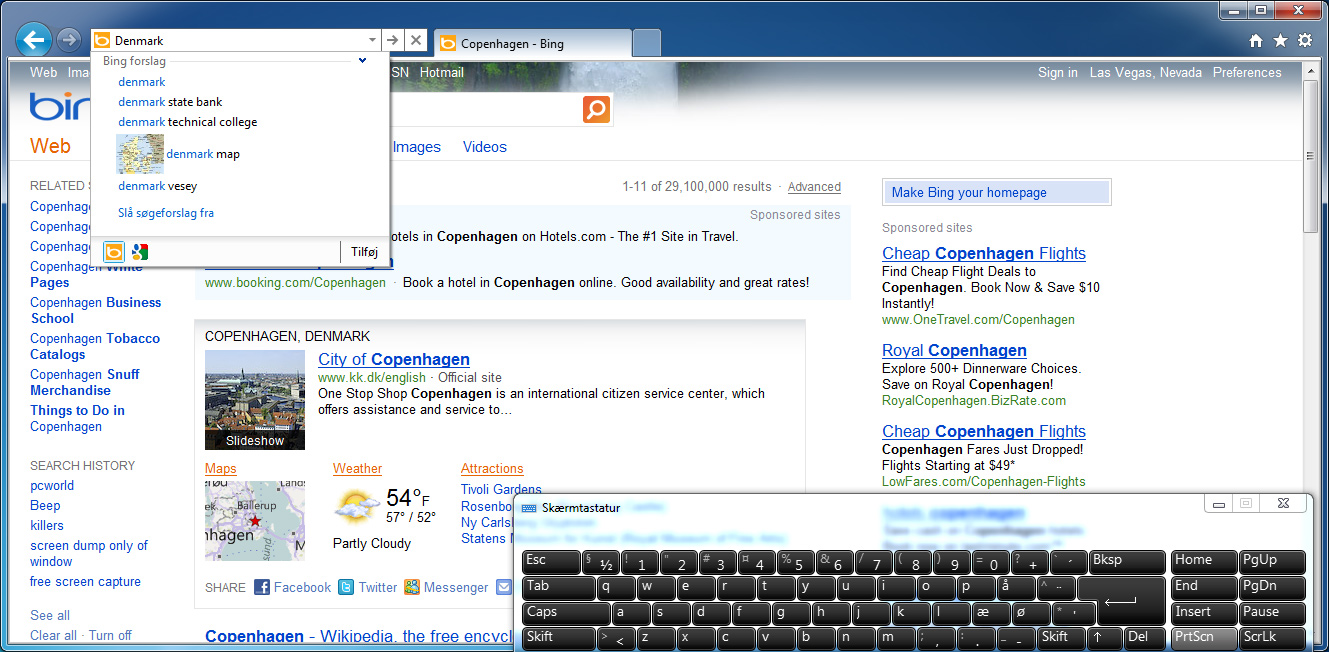
Task: Click 'Turn off' search history link
Action: click(110, 635)
